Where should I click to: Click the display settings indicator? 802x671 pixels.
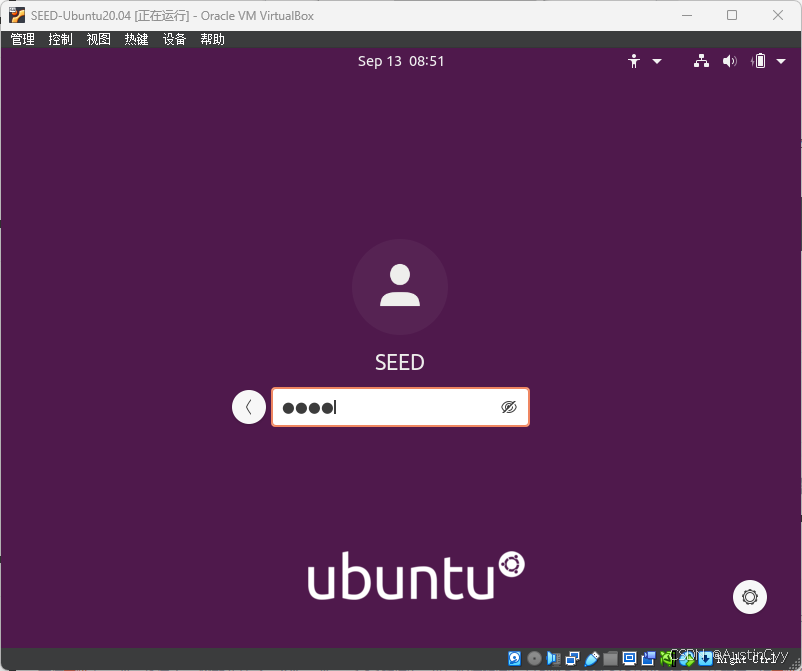pos(629,658)
